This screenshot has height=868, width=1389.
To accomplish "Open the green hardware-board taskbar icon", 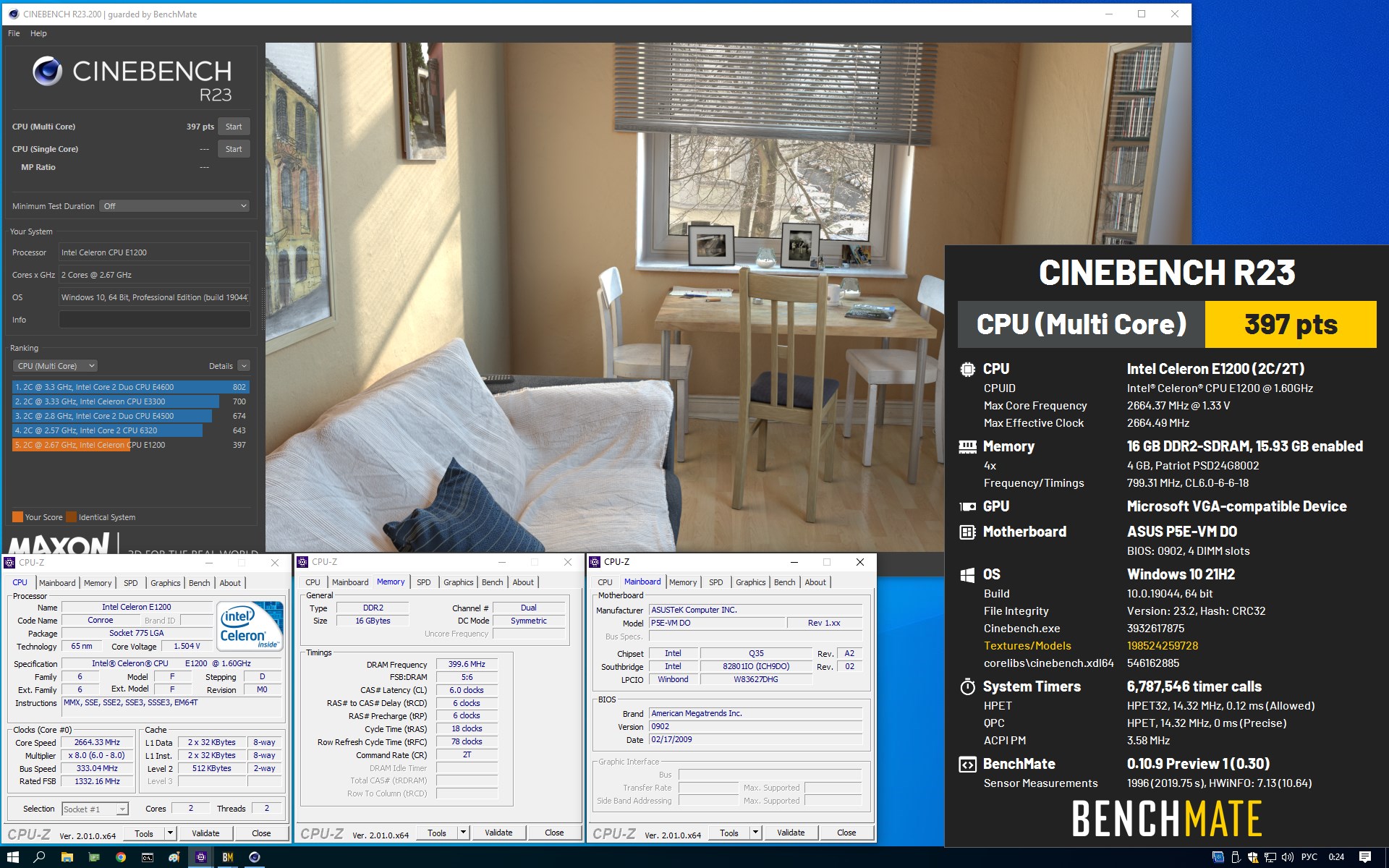I will coord(94,857).
